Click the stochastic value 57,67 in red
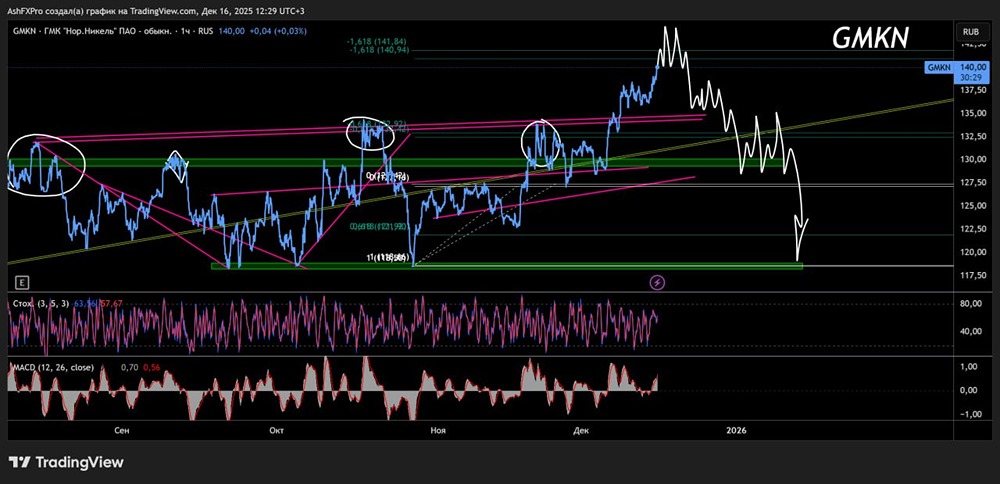 point(111,304)
